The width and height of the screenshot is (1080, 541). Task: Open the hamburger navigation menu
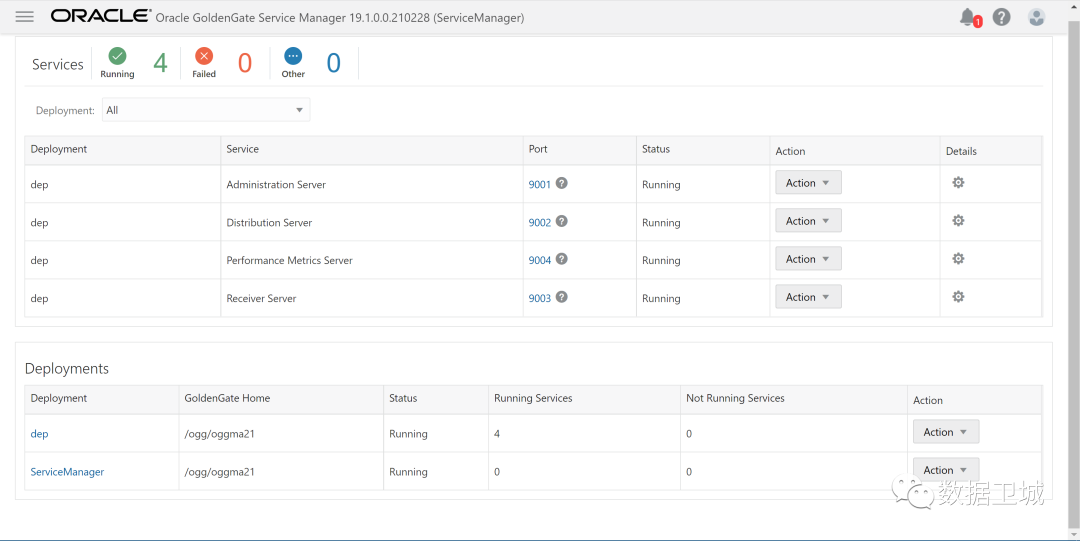25,17
